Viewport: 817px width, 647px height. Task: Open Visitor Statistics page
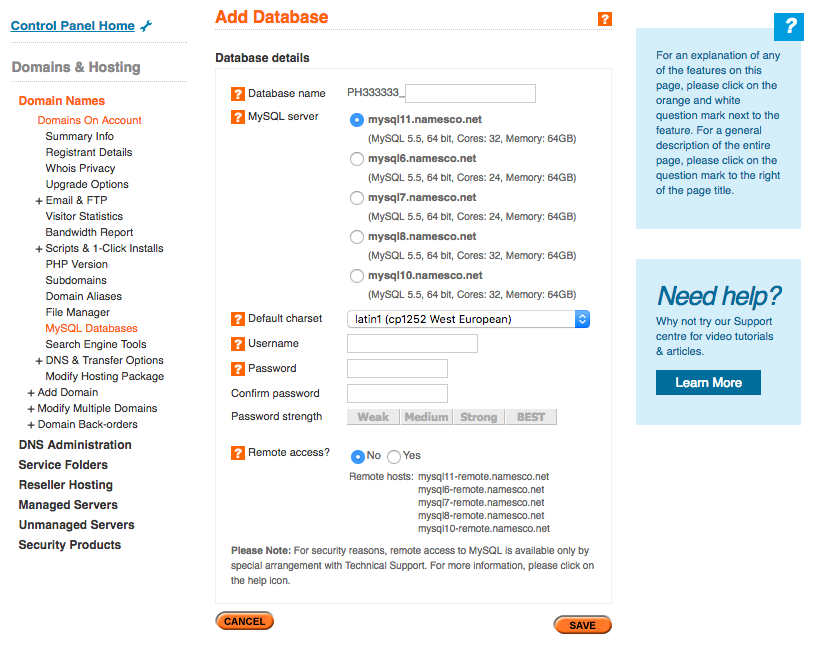84,216
